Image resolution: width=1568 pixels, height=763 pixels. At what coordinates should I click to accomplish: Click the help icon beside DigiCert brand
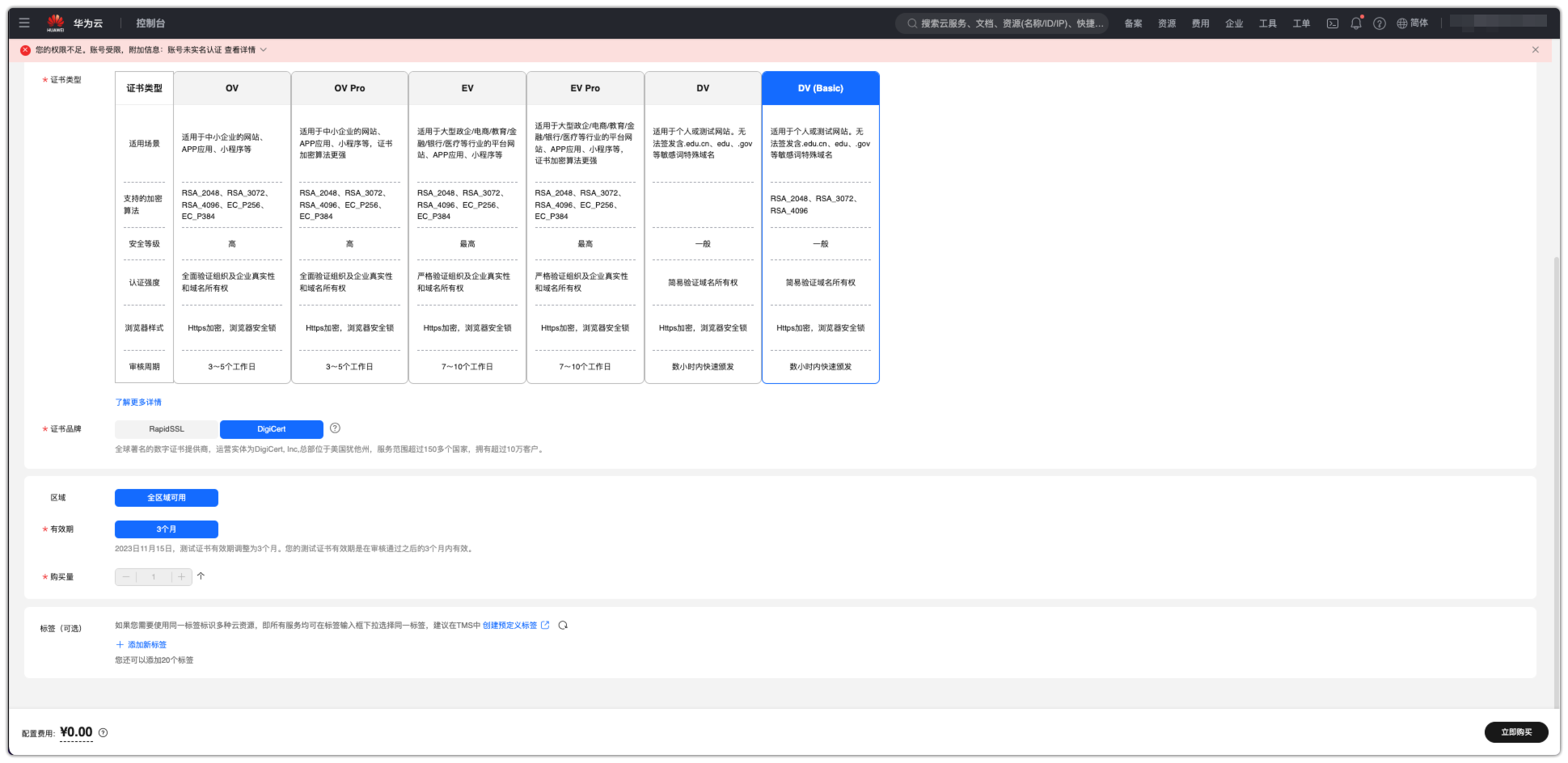335,428
